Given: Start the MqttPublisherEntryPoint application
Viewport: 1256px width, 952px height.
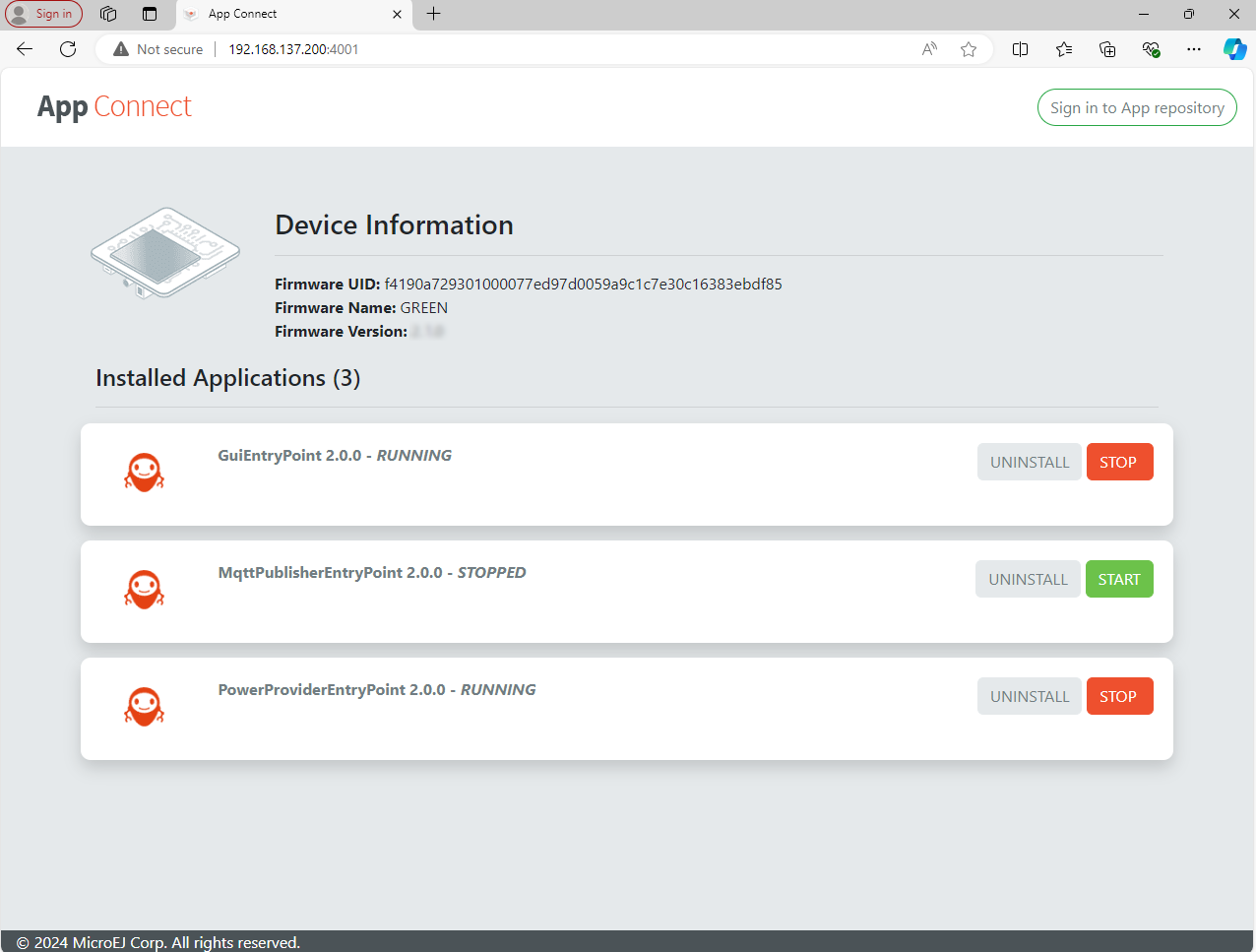Looking at the screenshot, I should click(x=1119, y=580).
